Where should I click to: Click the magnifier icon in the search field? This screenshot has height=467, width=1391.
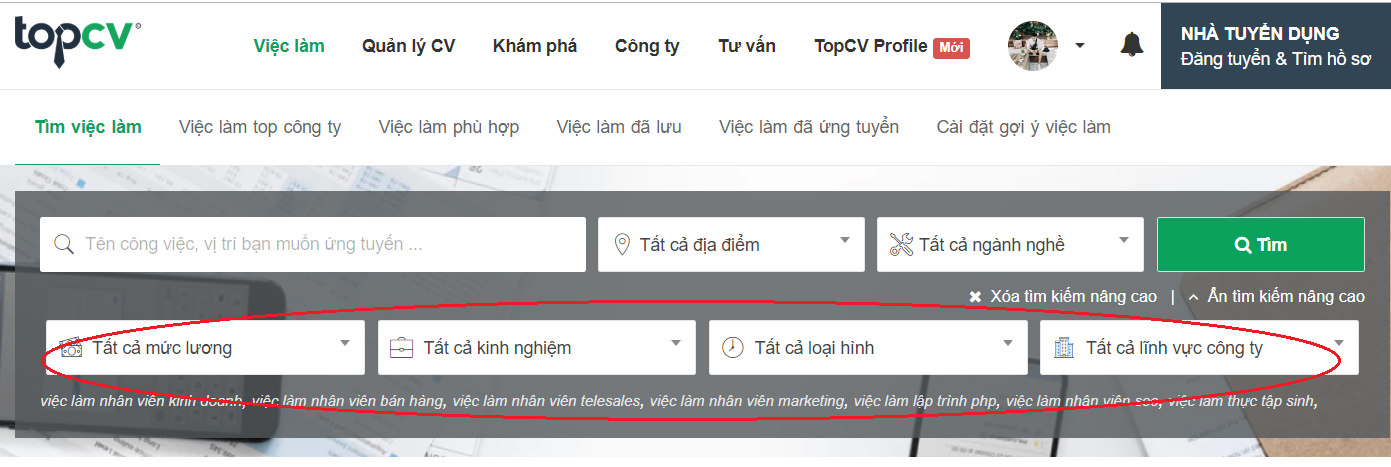click(x=64, y=245)
